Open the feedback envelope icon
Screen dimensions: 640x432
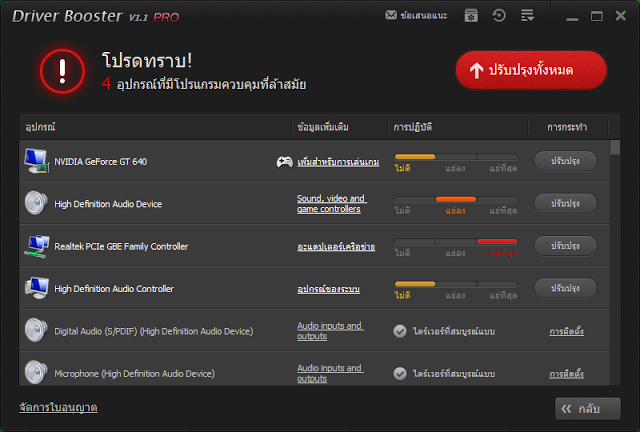(391, 16)
